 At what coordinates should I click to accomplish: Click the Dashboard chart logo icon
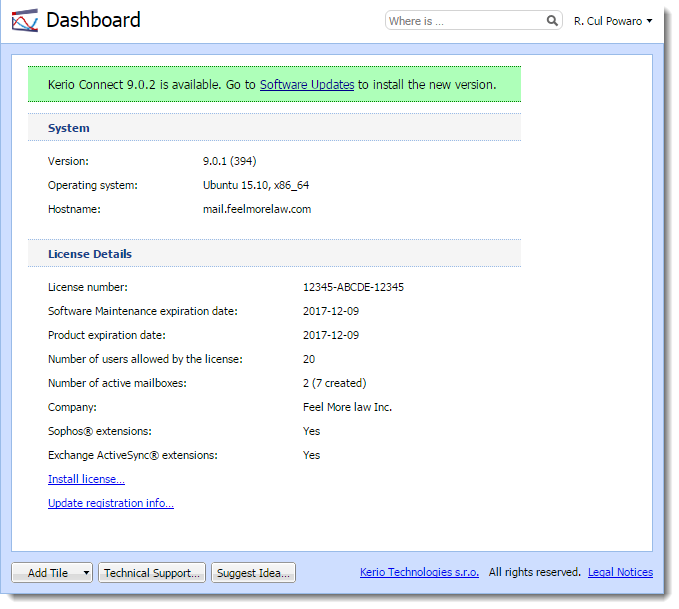click(25, 20)
